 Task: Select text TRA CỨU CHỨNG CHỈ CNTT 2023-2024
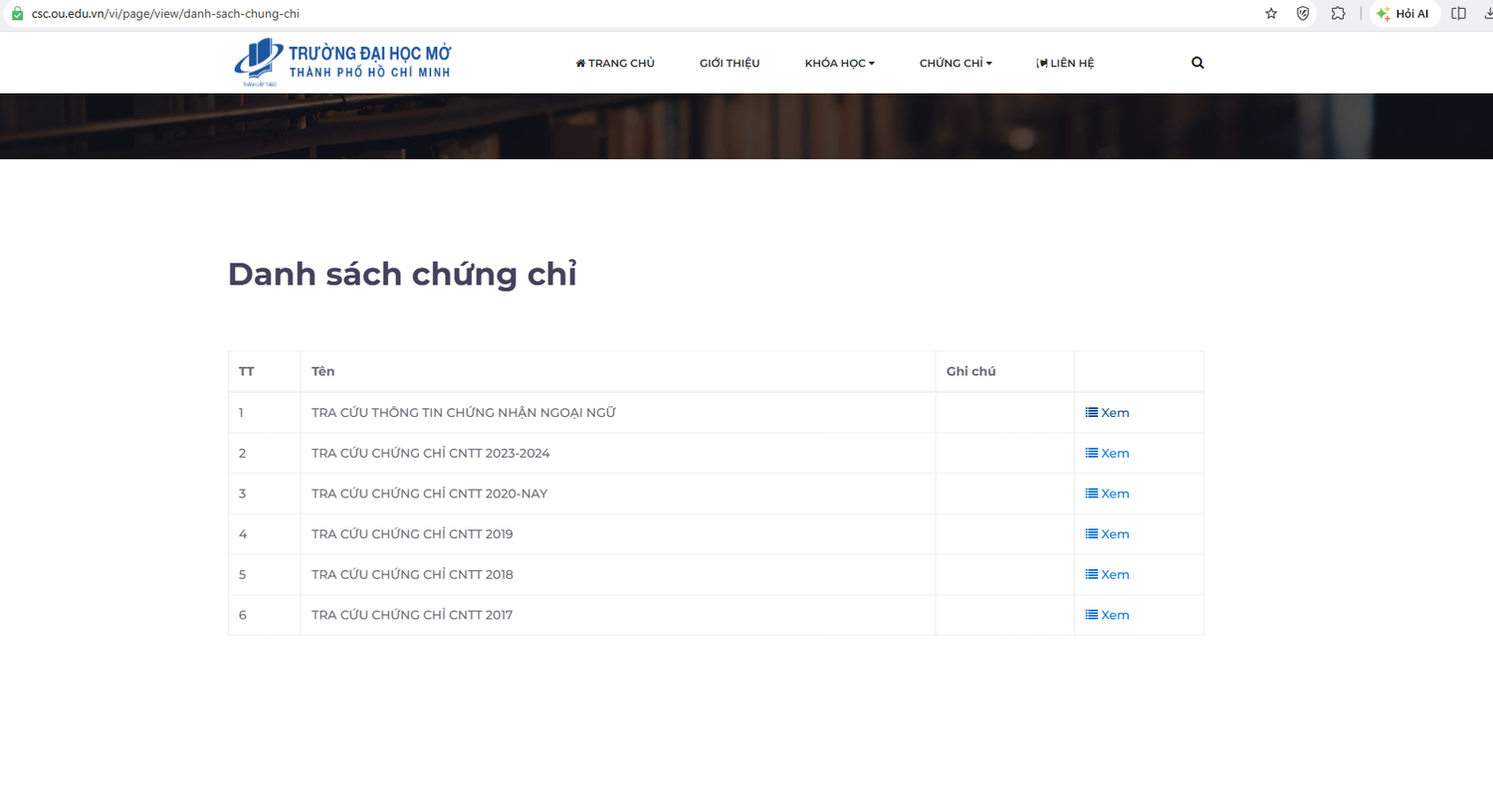430,454
